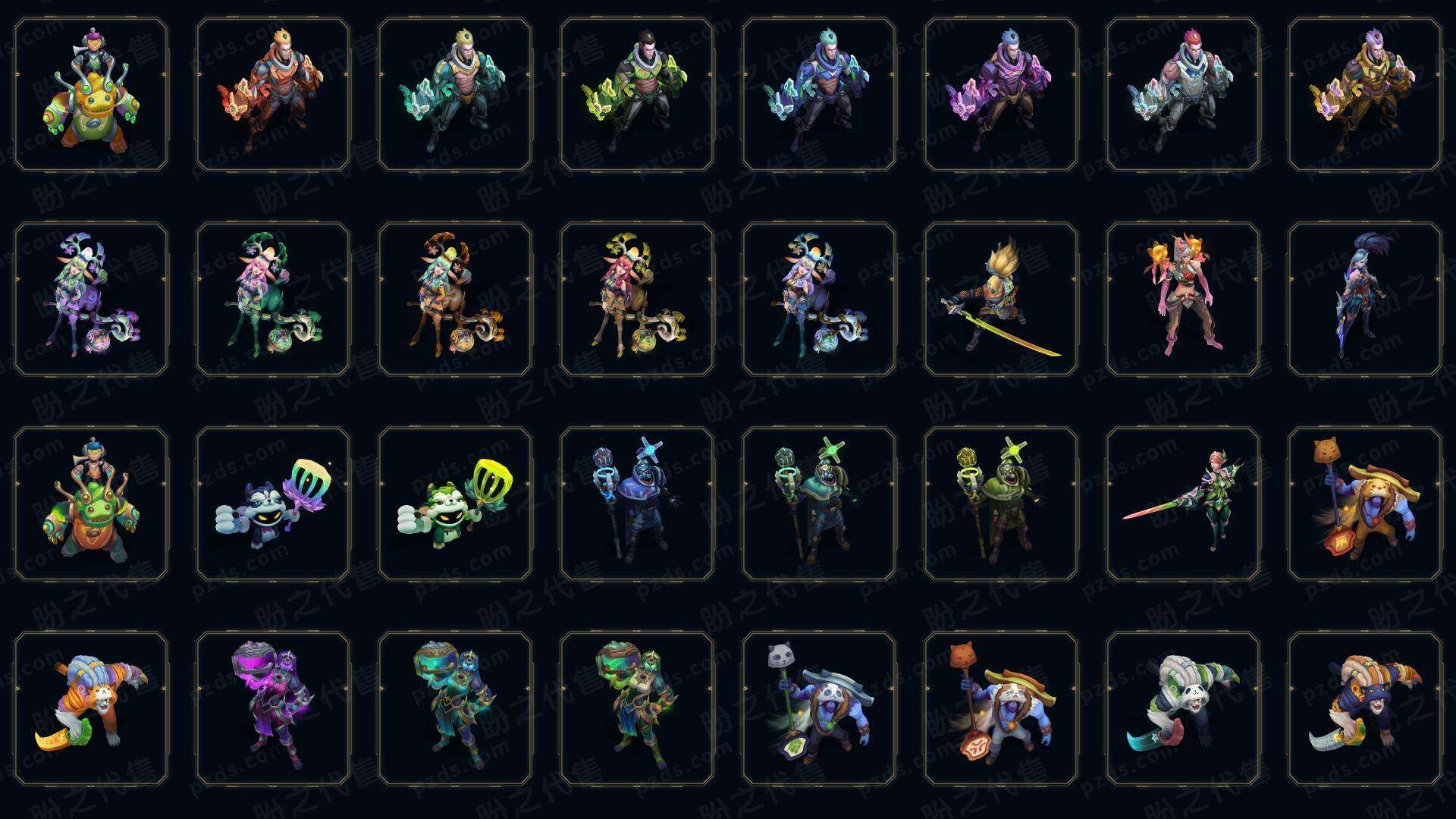
Task: Choose the green deer-rider skin with pink hair
Action: pos(273,299)
